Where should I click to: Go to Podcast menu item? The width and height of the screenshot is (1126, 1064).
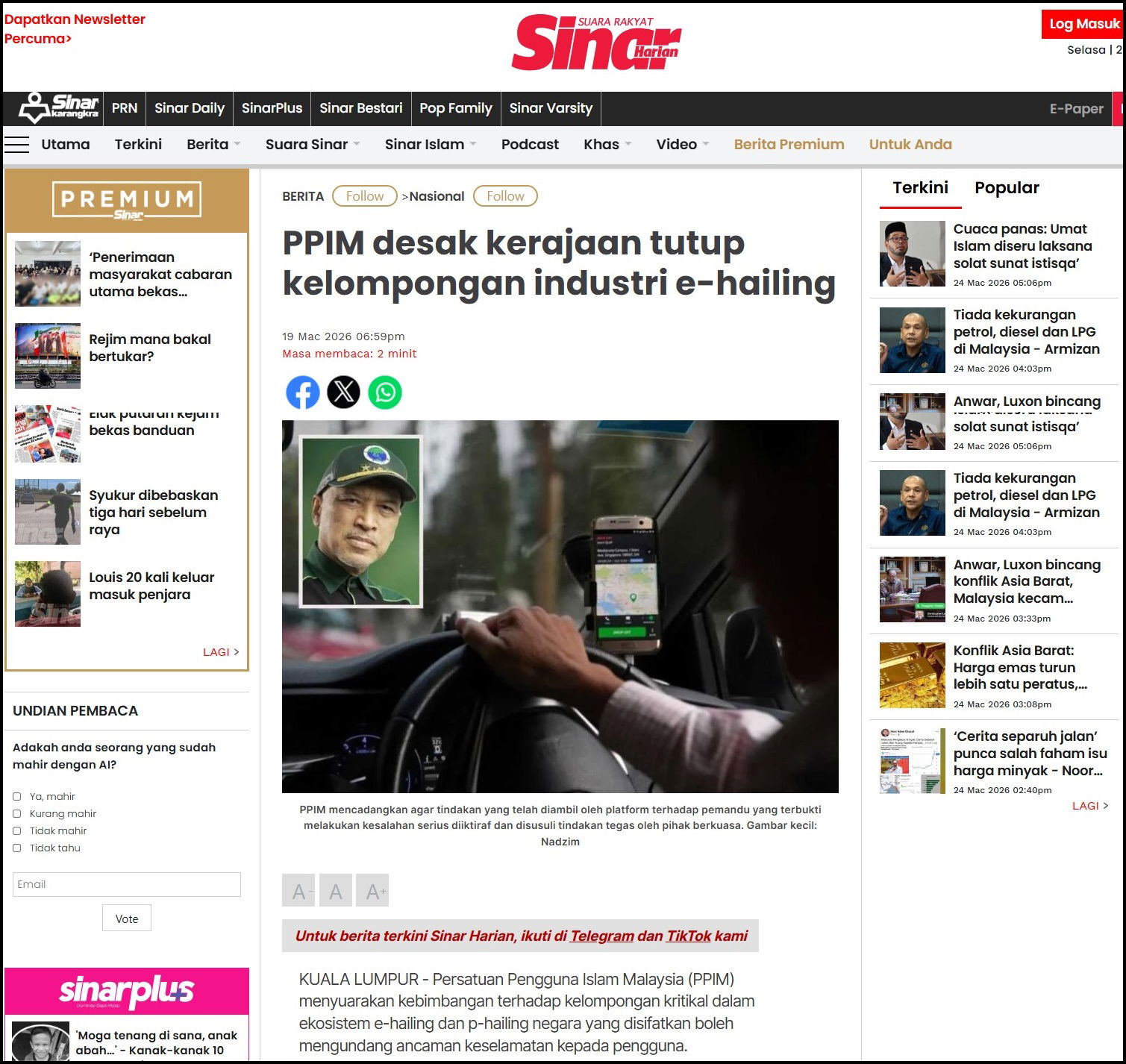(x=530, y=145)
